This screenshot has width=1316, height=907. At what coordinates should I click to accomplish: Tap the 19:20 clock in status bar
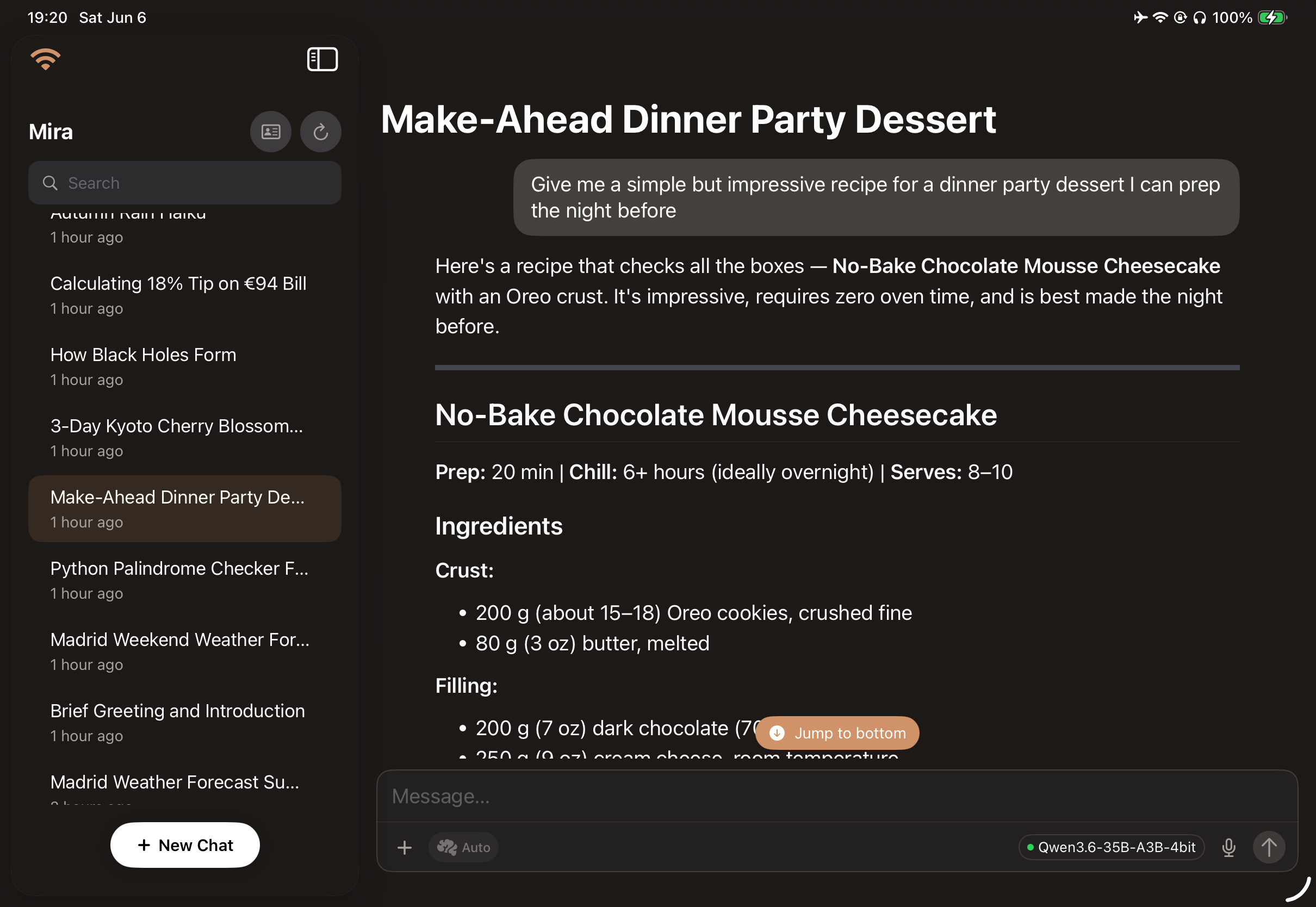tap(47, 17)
